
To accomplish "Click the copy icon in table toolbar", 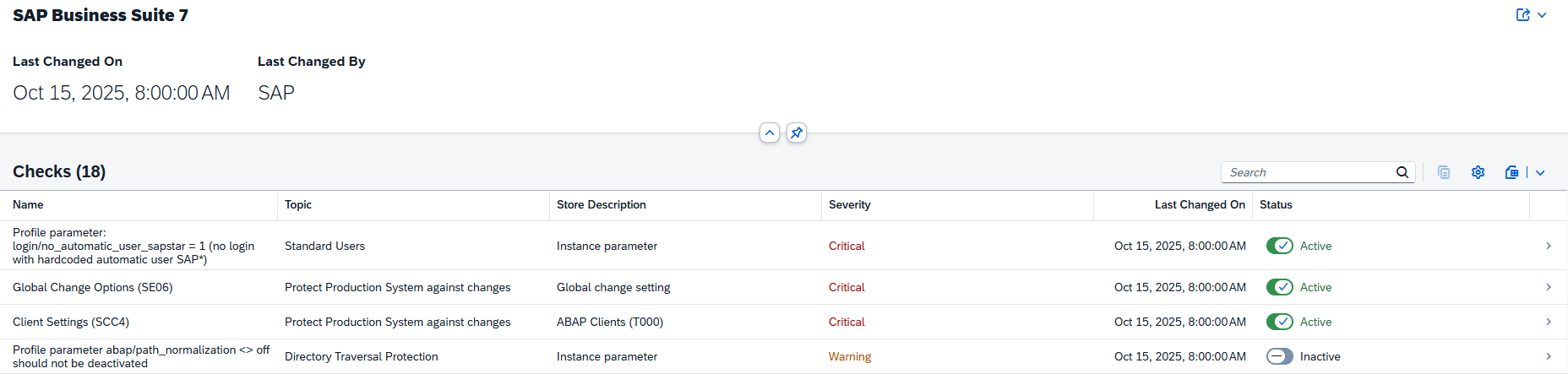I will click(1444, 172).
